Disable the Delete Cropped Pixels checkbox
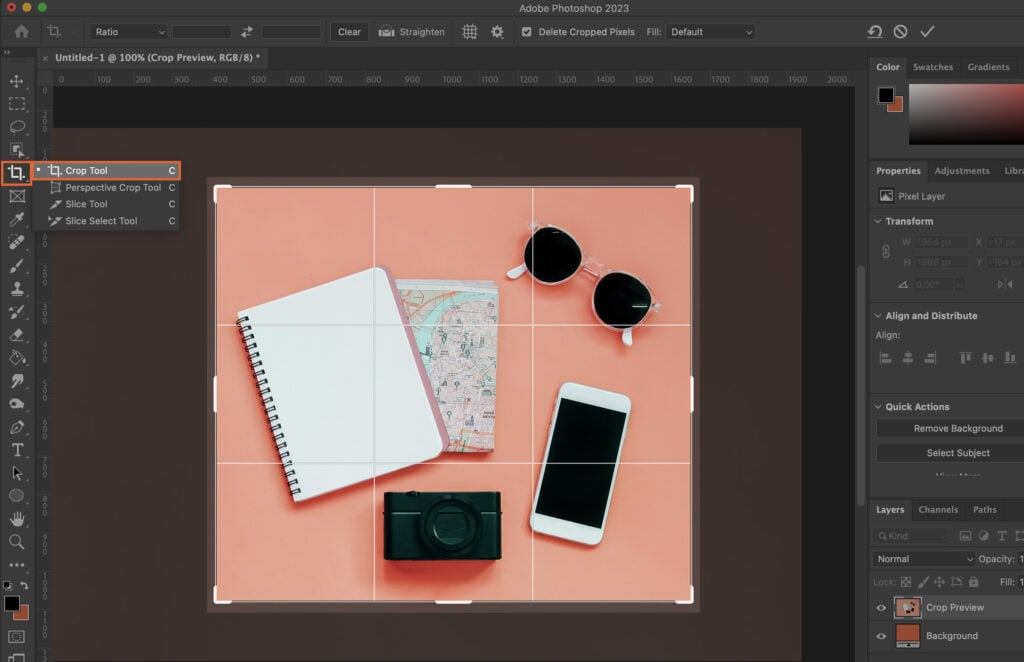 [x=526, y=31]
